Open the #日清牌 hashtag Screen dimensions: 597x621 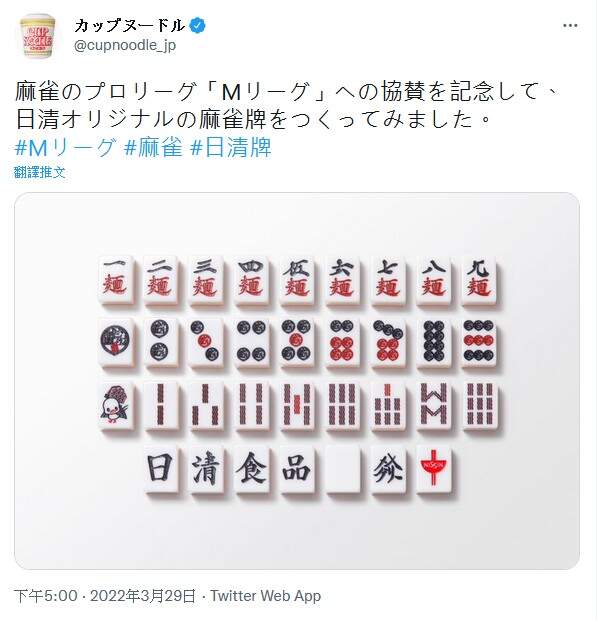[x=231, y=148]
